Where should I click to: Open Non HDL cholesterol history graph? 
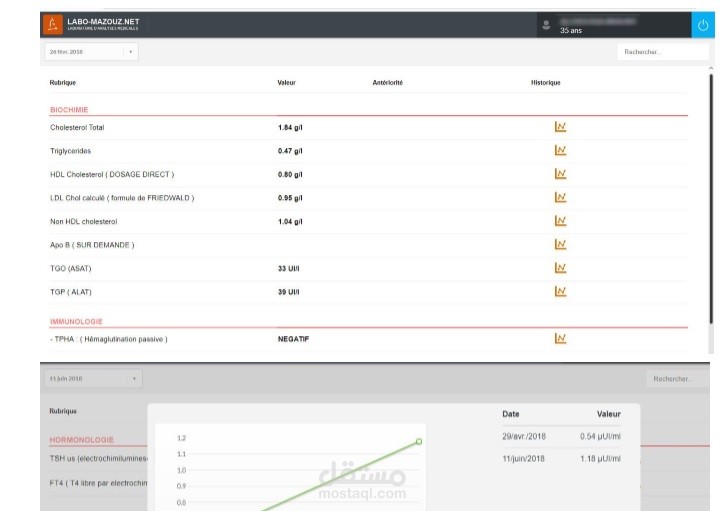(560, 221)
